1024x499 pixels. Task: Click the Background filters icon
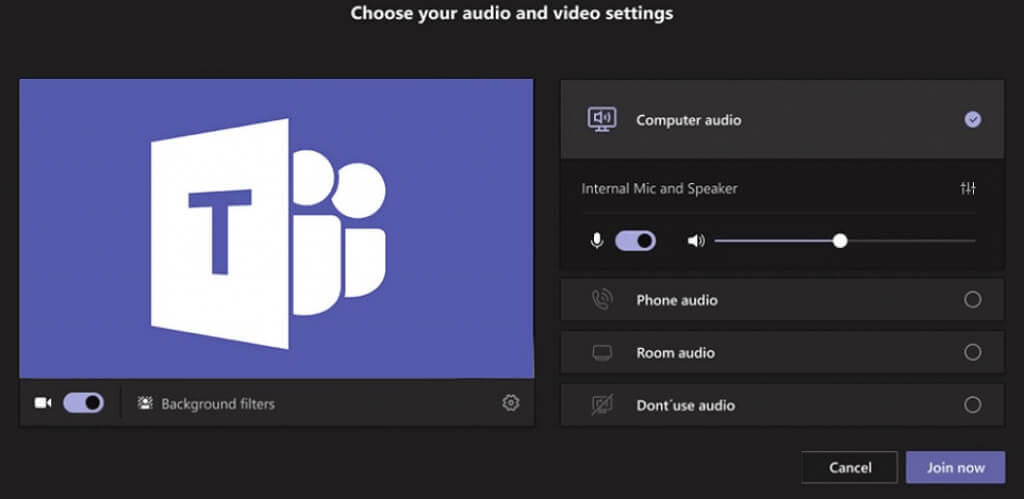(145, 404)
